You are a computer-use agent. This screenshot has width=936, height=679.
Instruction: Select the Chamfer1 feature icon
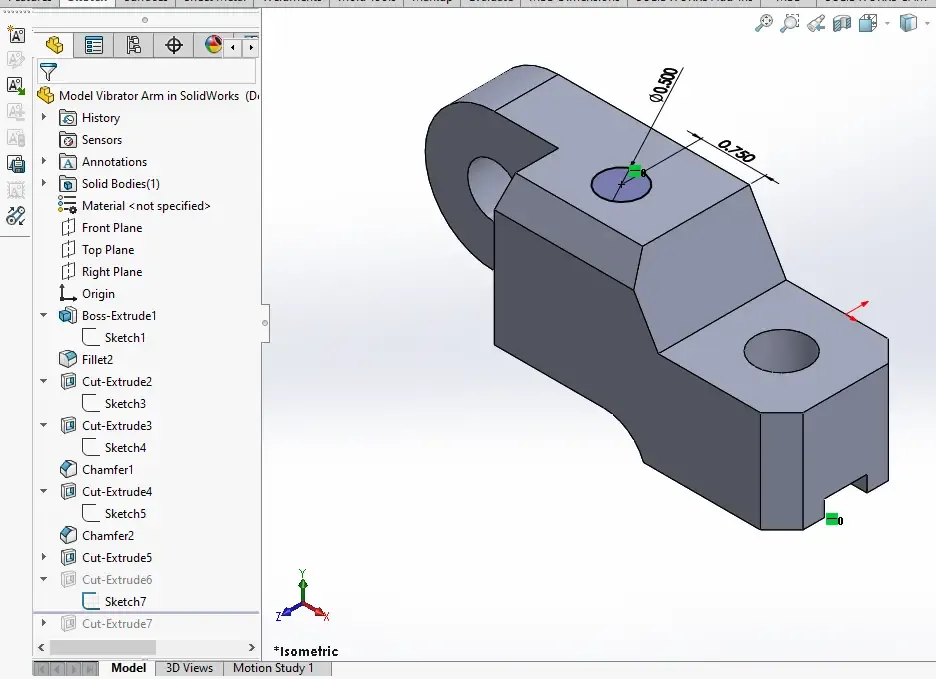[68, 469]
